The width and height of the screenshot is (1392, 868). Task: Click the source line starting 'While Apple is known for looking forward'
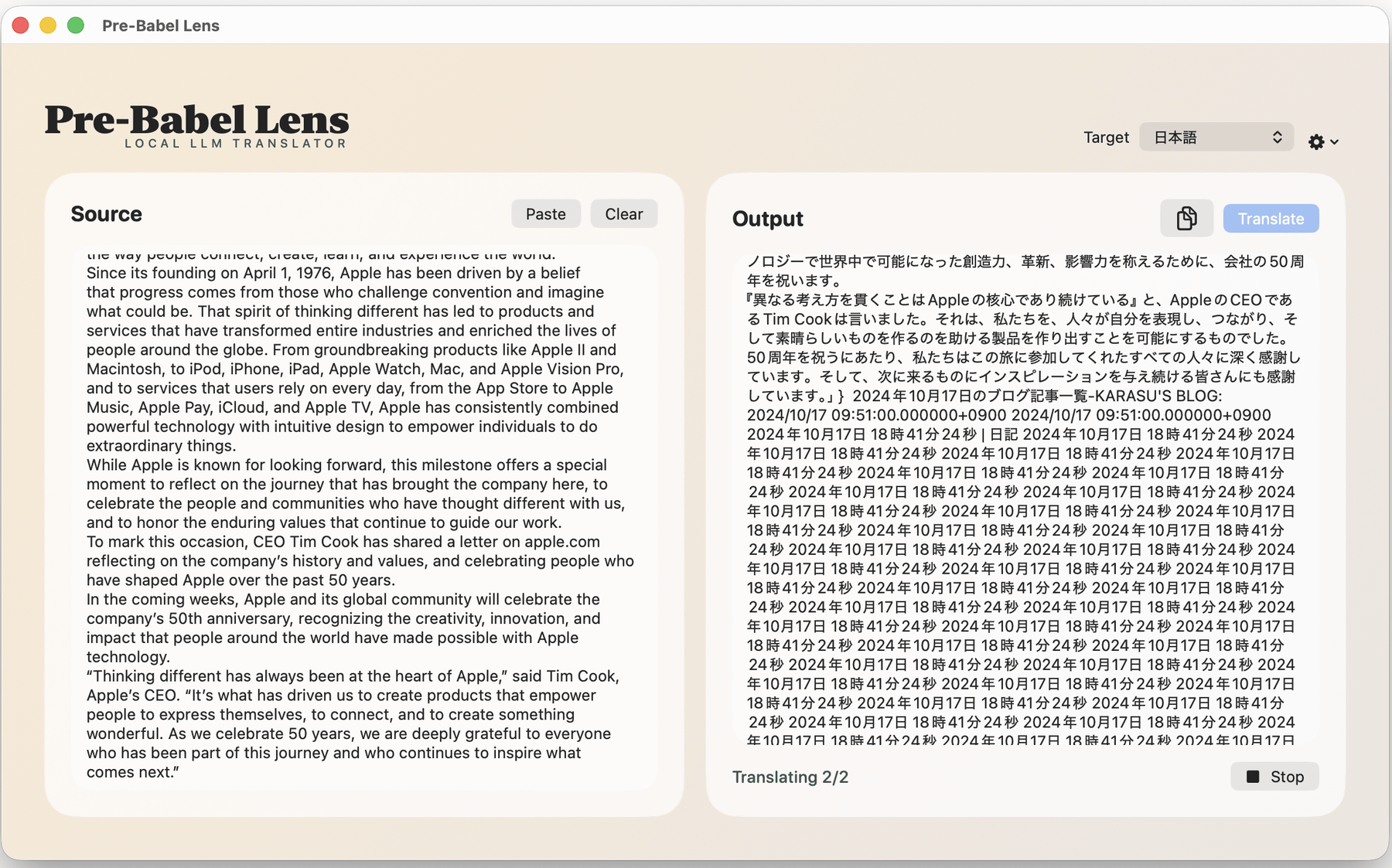pyautogui.click(x=346, y=465)
